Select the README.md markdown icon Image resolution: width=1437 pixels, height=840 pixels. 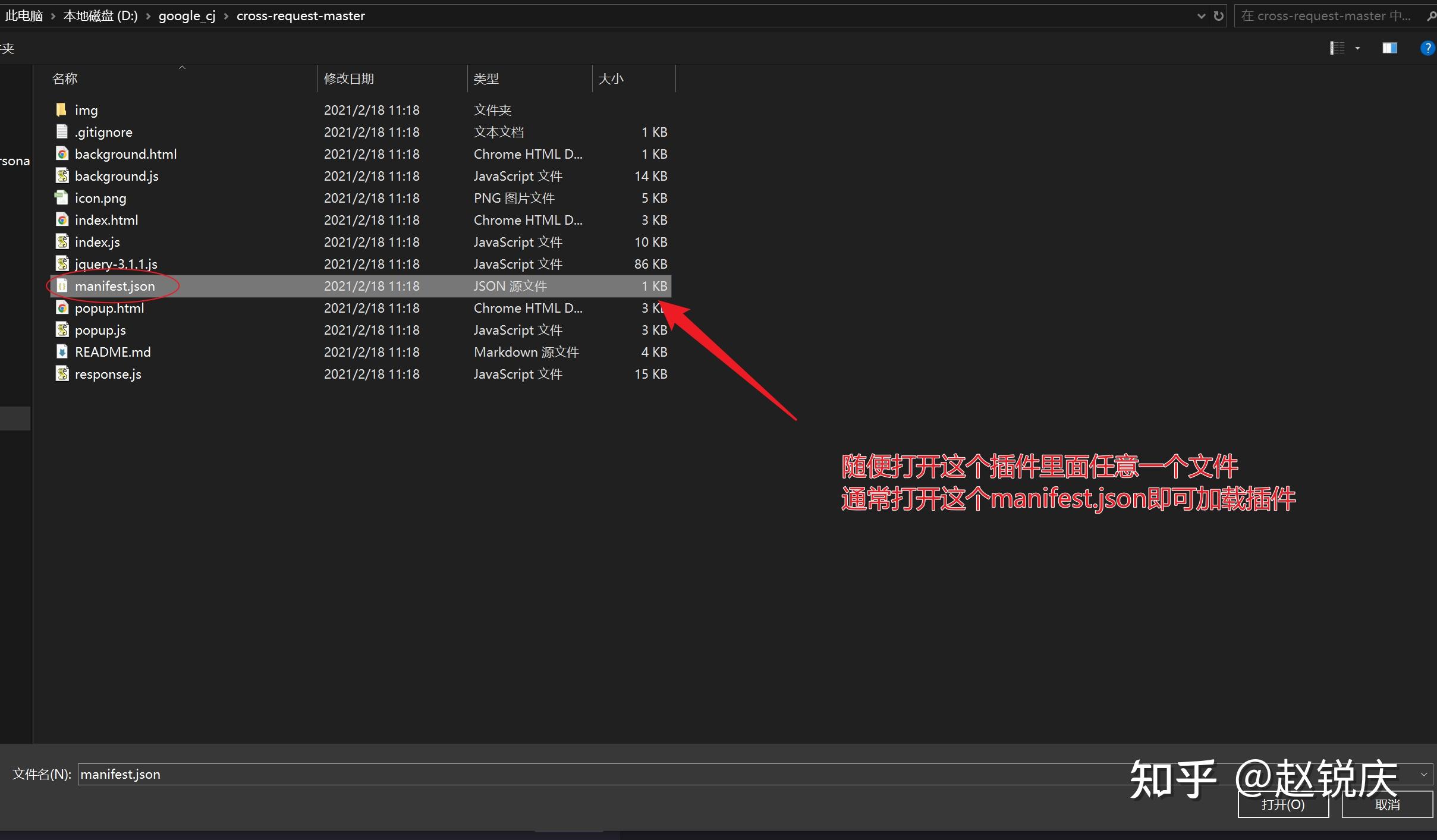62,351
